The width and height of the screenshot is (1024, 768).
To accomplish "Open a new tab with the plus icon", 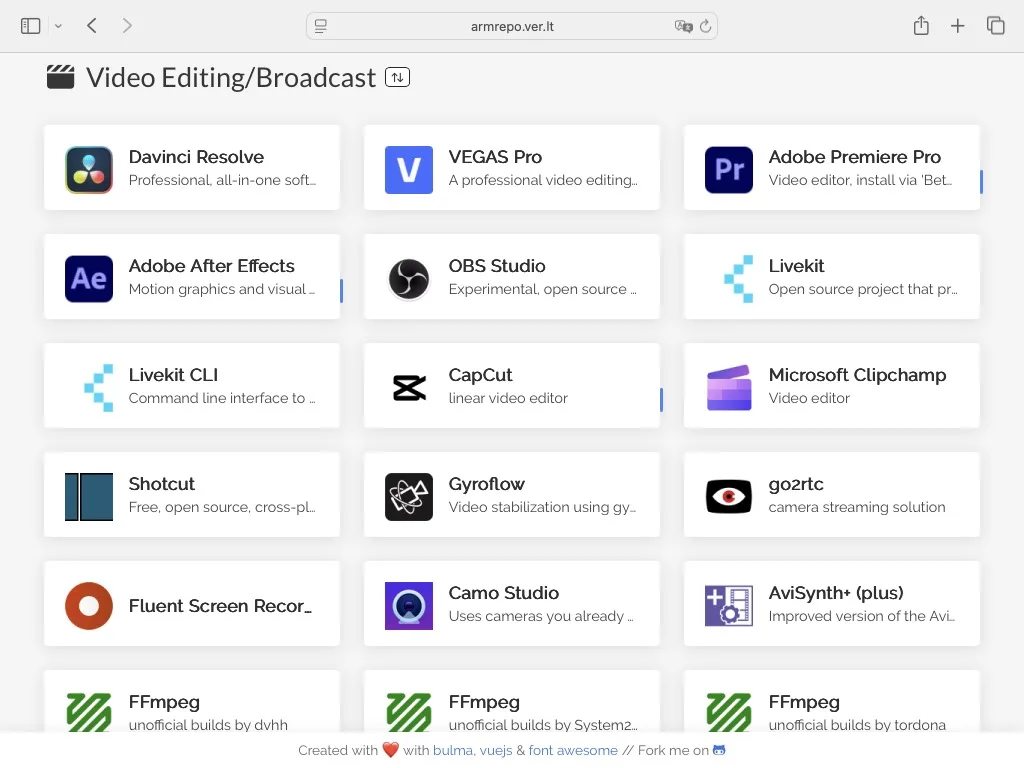I will click(957, 26).
